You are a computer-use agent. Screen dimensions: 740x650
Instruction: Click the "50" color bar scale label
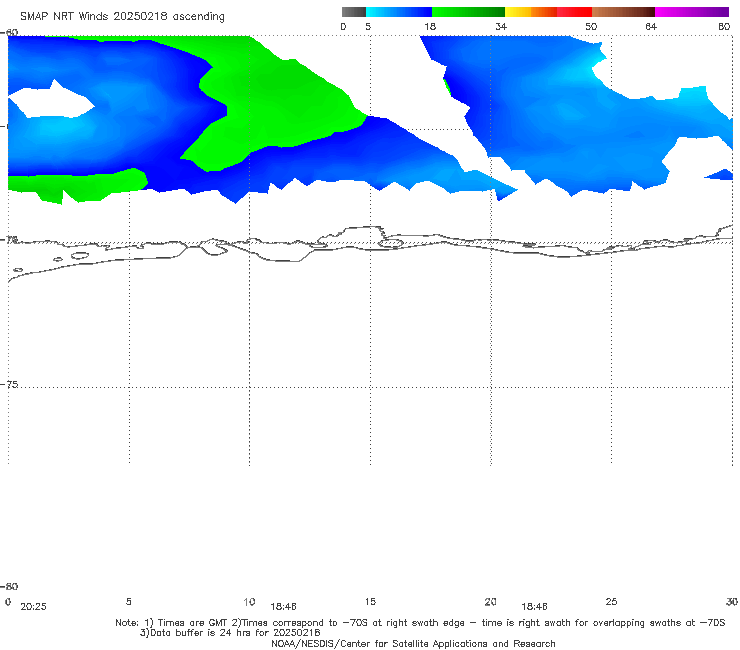pos(591,26)
